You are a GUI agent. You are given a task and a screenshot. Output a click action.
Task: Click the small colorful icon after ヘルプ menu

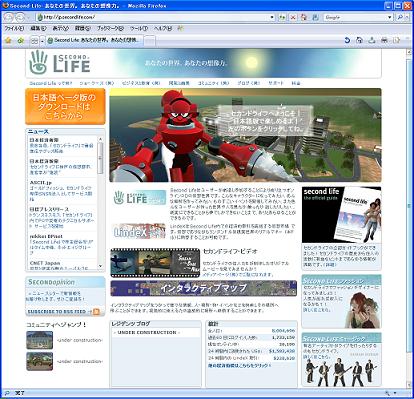(180, 29)
